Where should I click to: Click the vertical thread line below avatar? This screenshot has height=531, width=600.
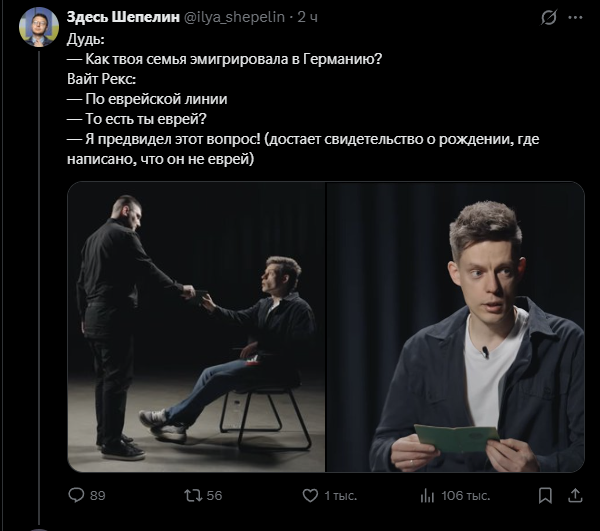point(39,287)
